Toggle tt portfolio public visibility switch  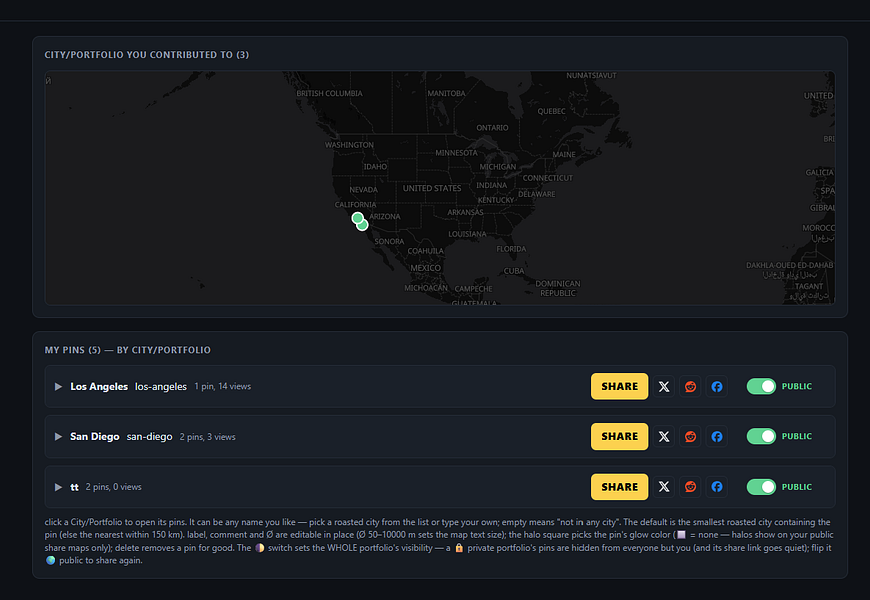click(x=761, y=487)
